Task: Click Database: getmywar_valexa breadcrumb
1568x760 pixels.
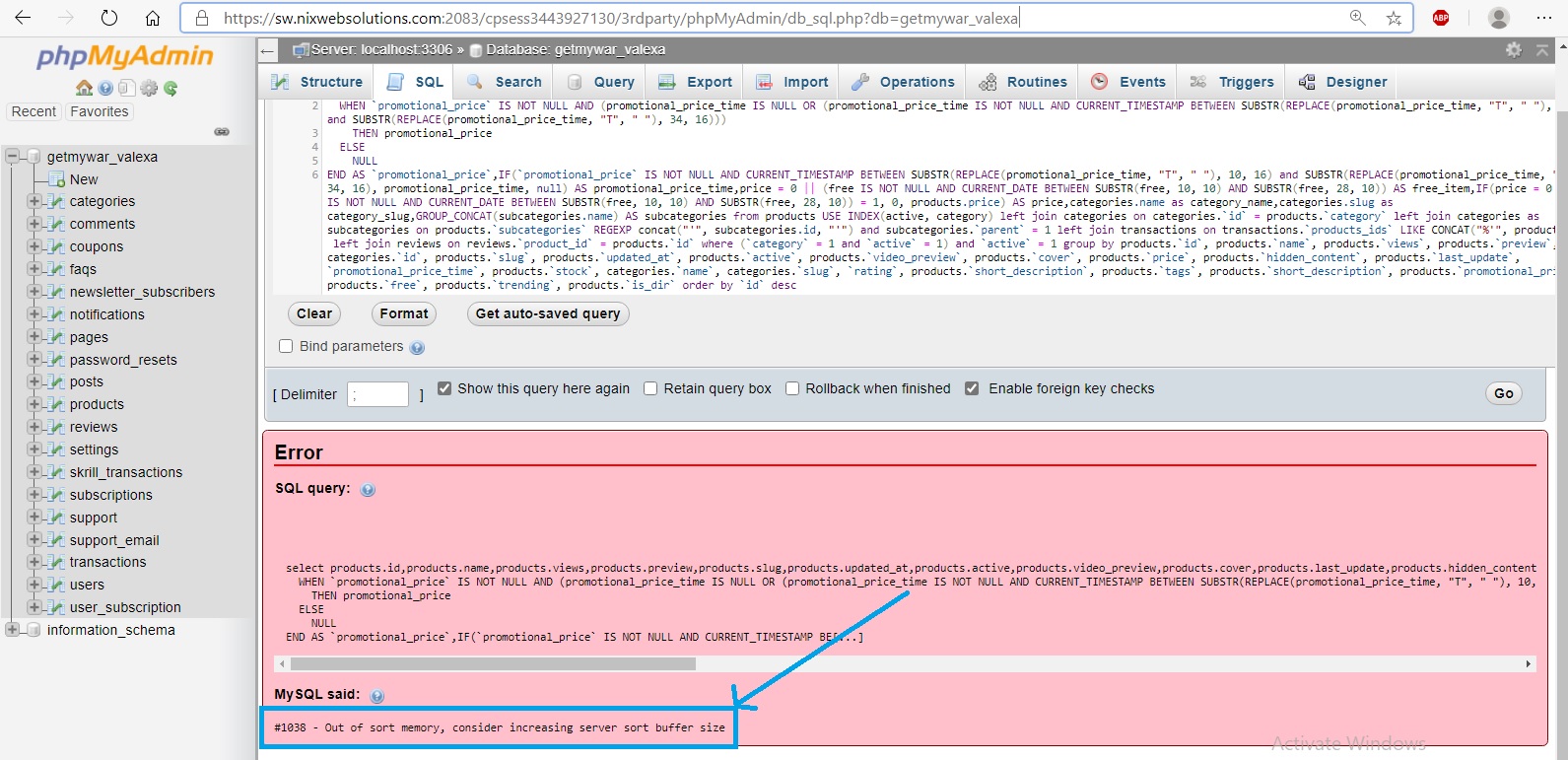Action: point(576,49)
